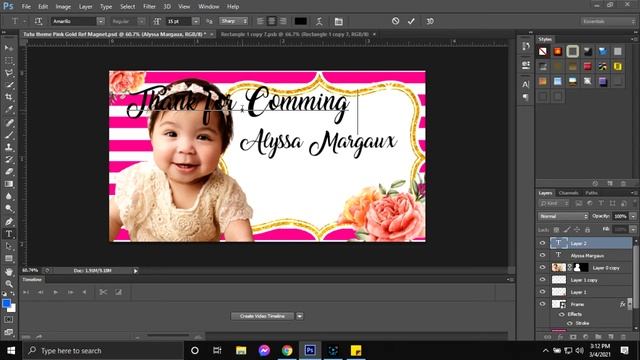Click the Windows search box
The image size is (640, 360).
(x=103, y=351)
